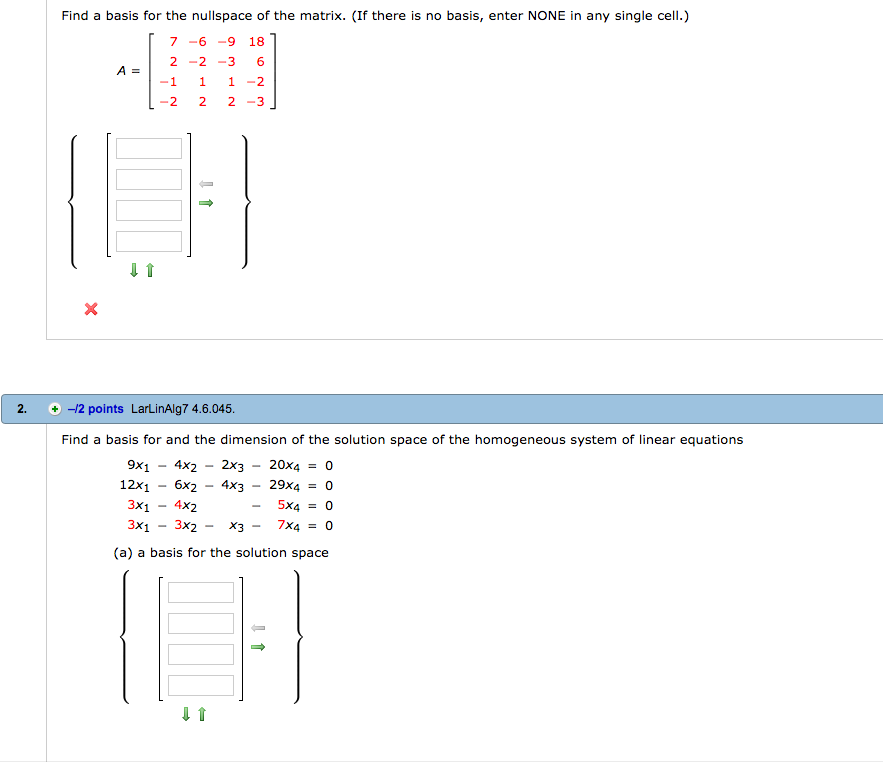Viewport: 883px width, 762px height.
Task: Click the red X incorrect answer mark
Action: click(x=90, y=309)
